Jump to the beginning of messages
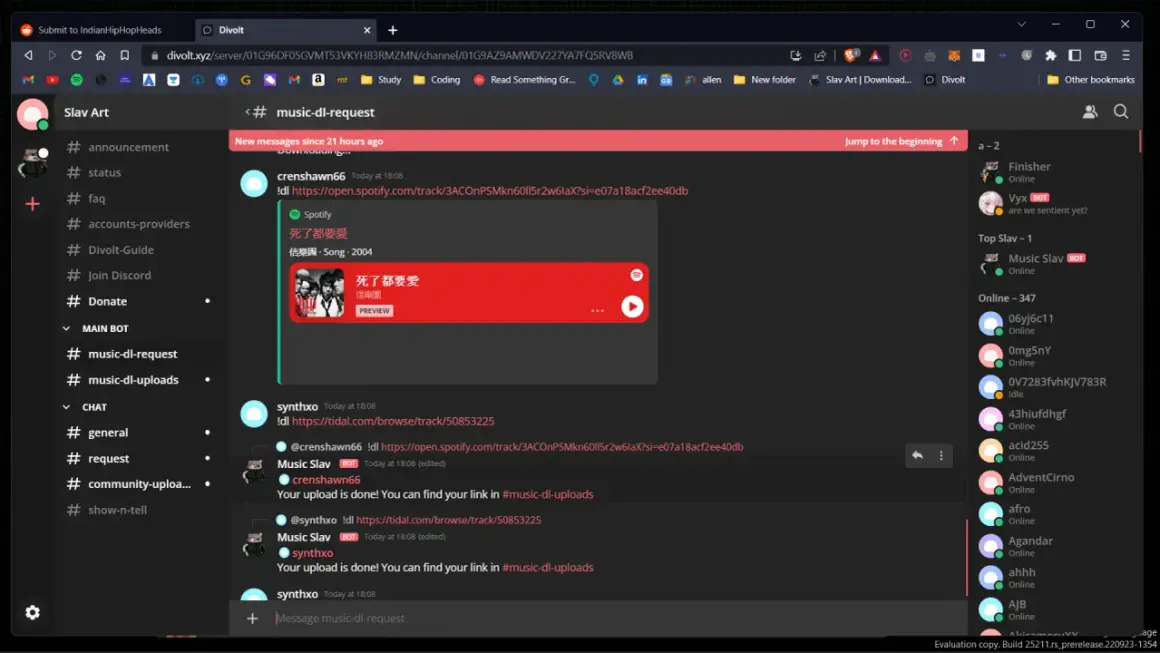The height and width of the screenshot is (653, 1160). click(x=901, y=141)
